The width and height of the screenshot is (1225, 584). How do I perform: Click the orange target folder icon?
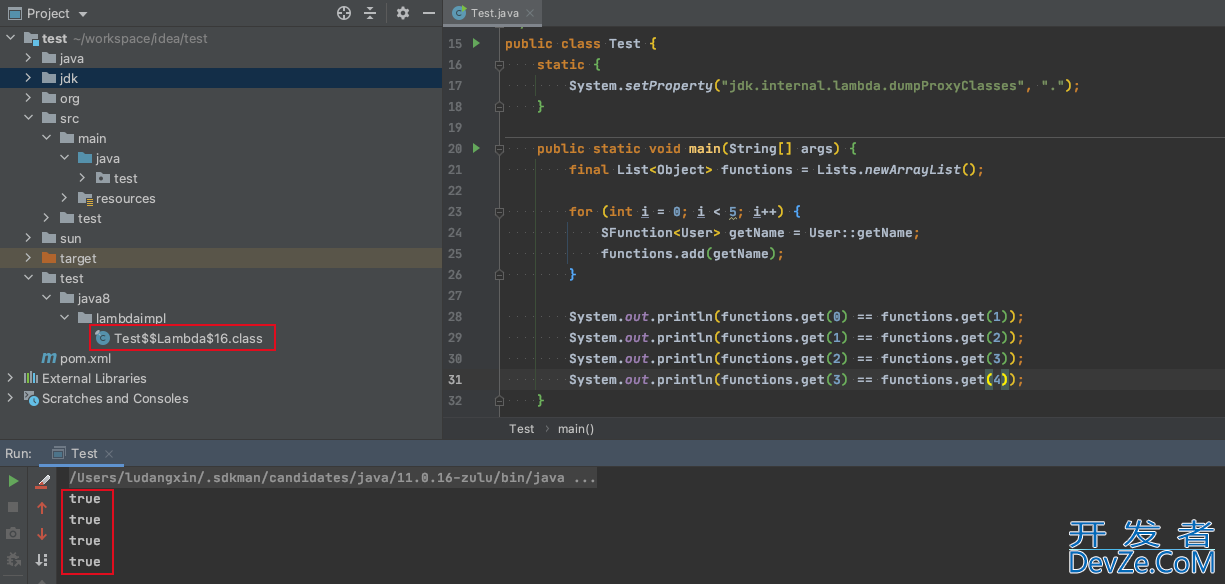point(49,258)
